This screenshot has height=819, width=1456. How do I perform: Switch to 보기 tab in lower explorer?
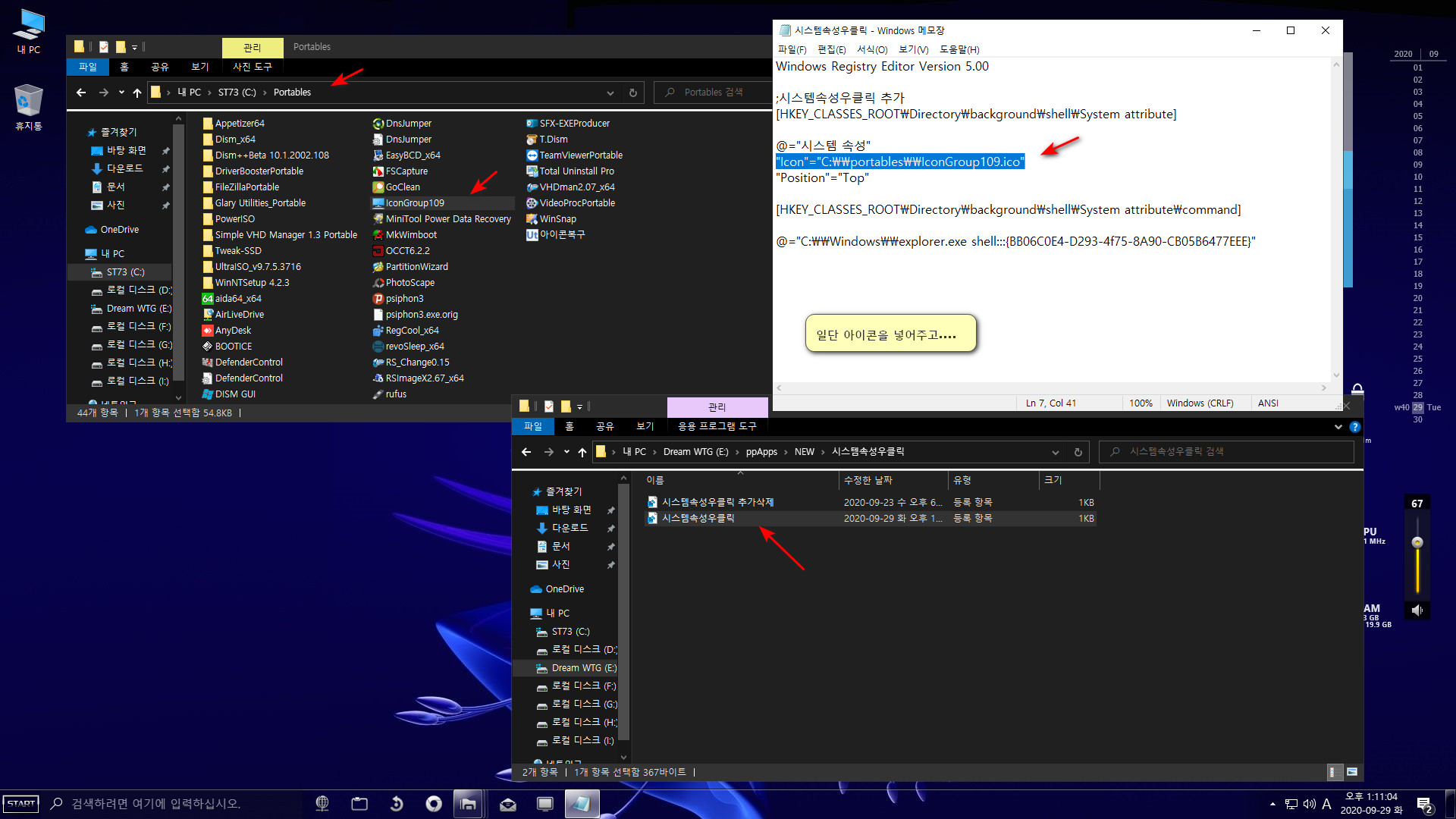click(x=645, y=426)
